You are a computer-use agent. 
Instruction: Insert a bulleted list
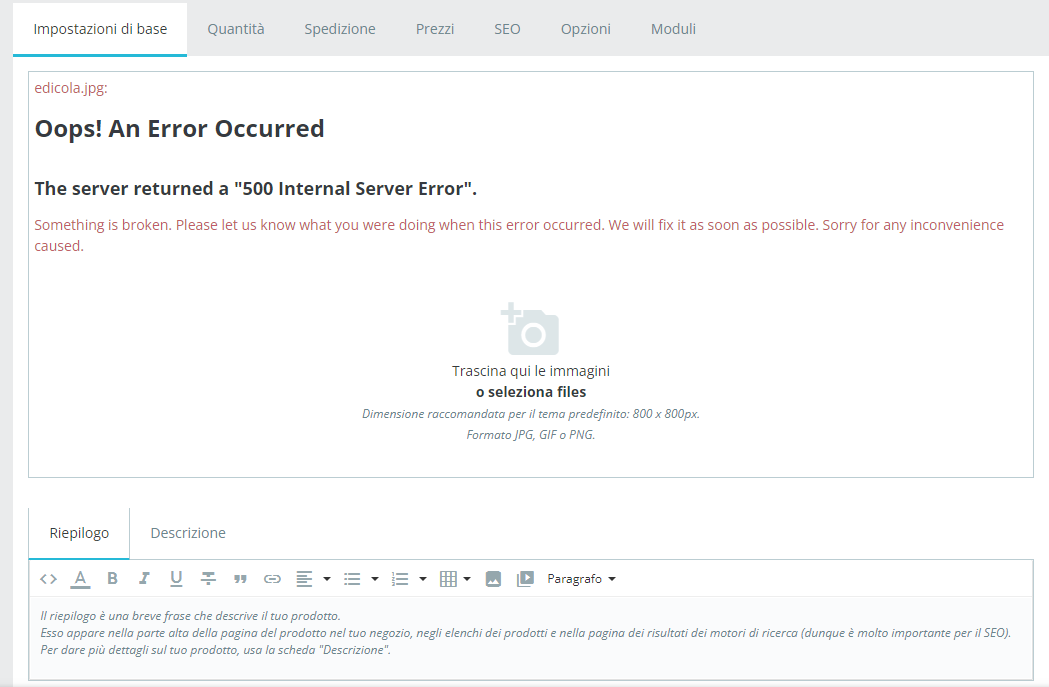click(352, 579)
